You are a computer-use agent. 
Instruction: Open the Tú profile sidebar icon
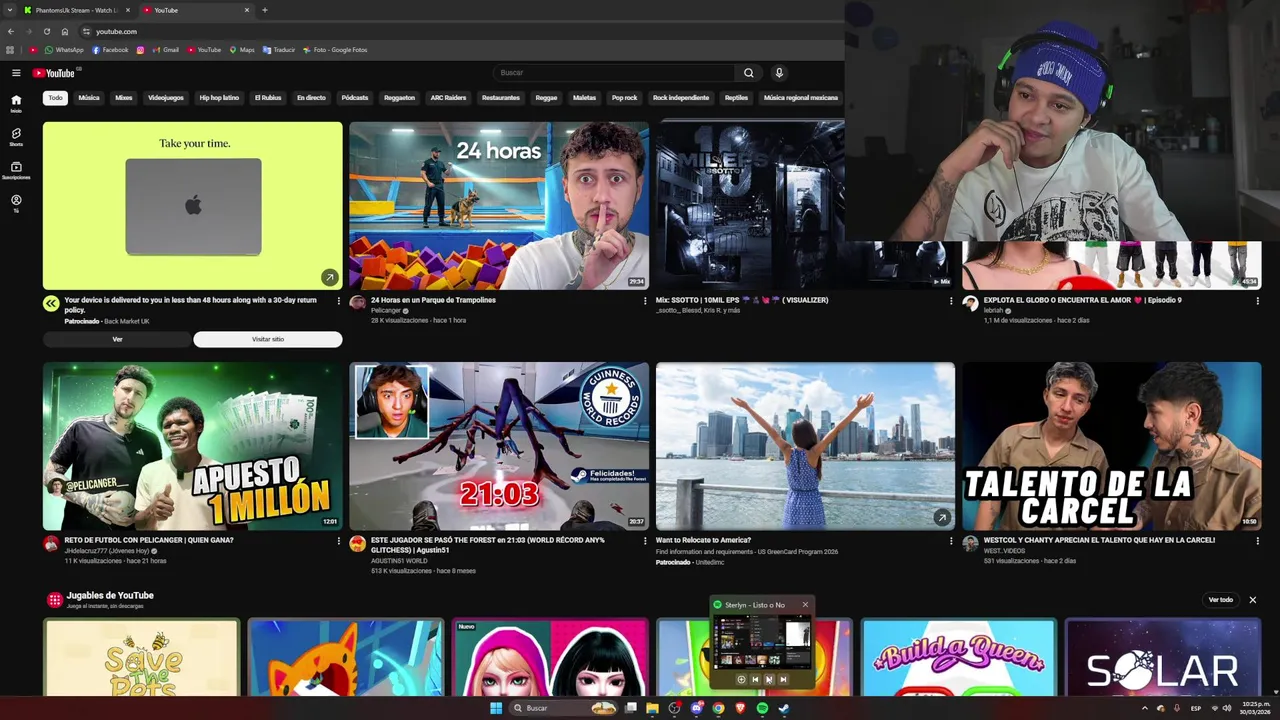16,204
